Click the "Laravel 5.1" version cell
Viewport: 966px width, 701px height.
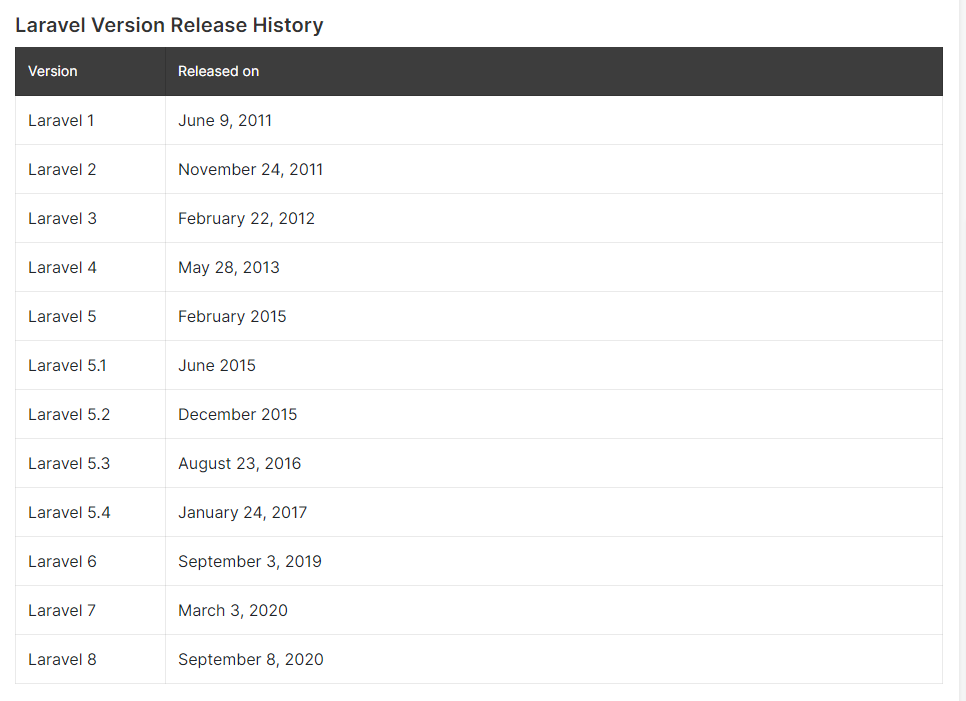click(67, 365)
